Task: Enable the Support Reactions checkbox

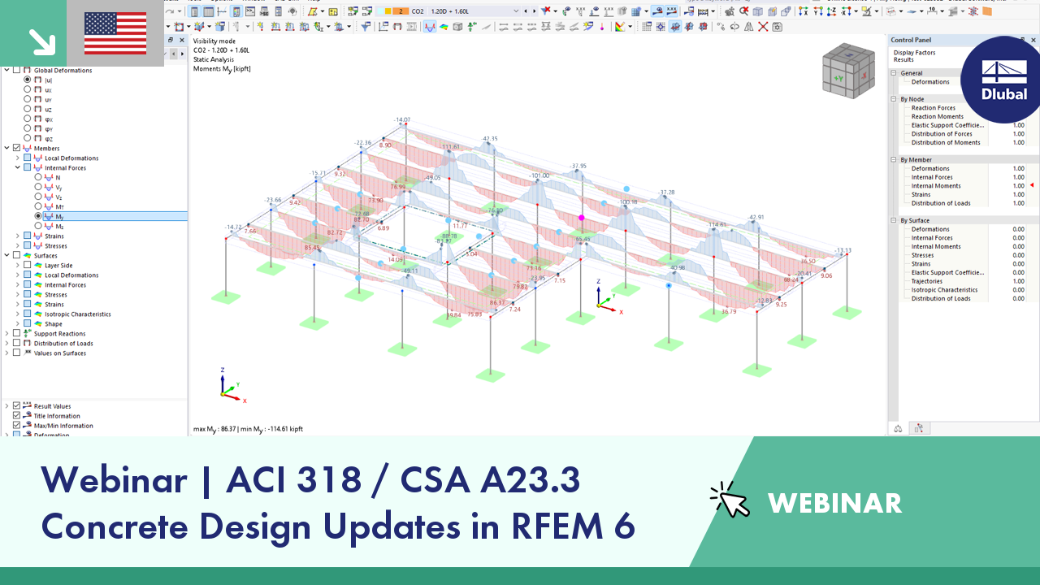Action: coord(17,334)
